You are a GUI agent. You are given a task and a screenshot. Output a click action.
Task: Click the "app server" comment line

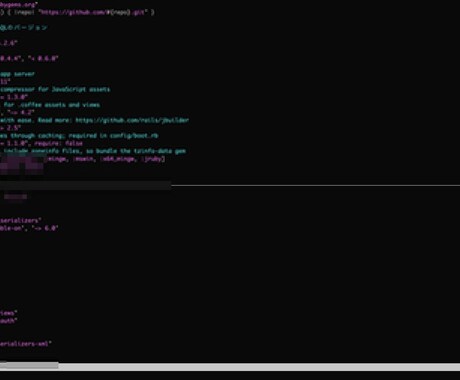coord(17,74)
